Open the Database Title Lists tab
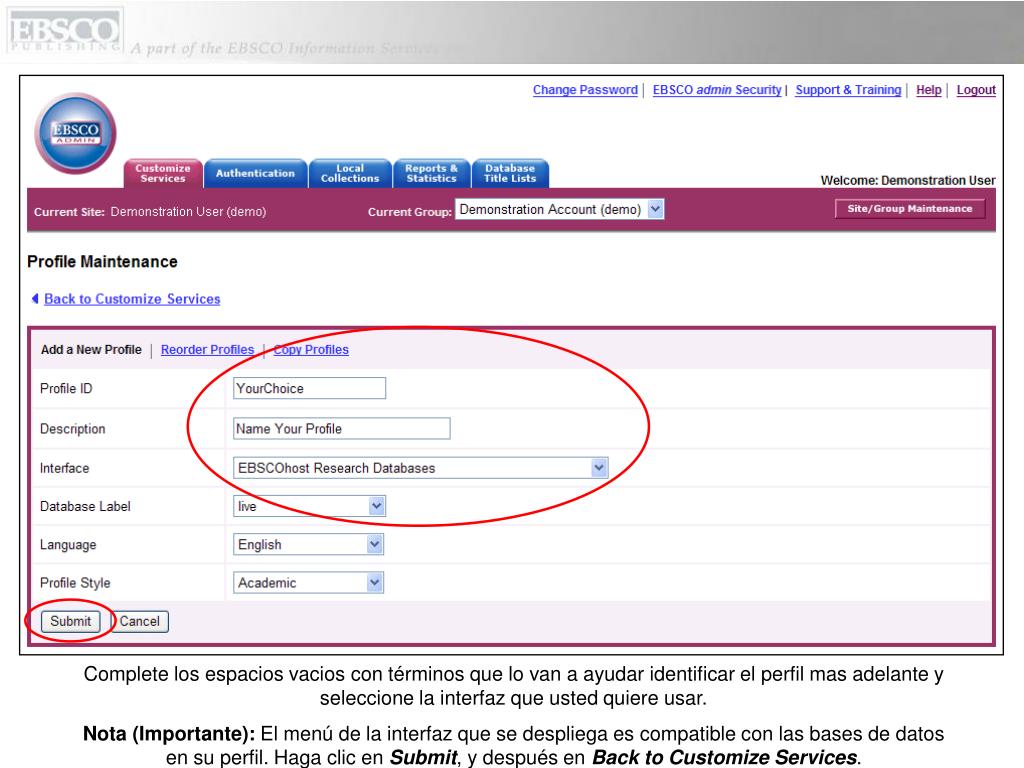1024x768 pixels. tap(510, 174)
